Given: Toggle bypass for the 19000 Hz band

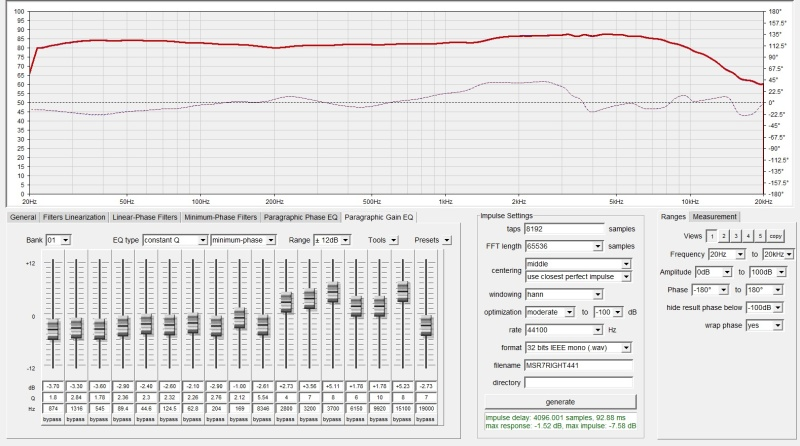Looking at the screenshot, I should tap(427, 418).
